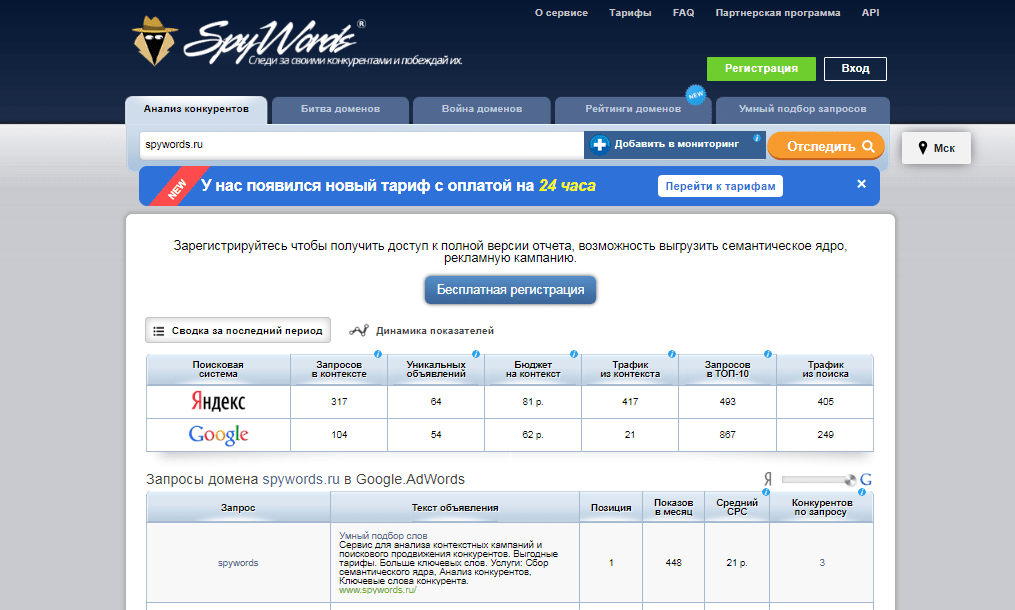Click Yandex budget value 81 р.
1015x610 pixels.
533,401
